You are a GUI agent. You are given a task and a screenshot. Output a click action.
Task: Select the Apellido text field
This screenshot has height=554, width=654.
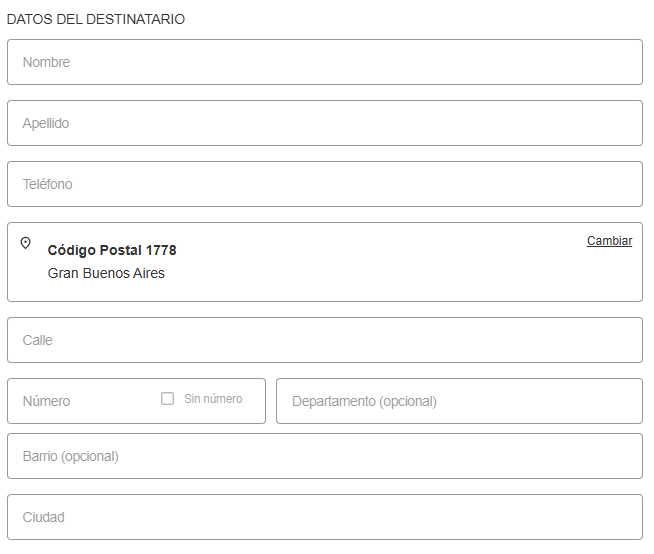coord(324,123)
